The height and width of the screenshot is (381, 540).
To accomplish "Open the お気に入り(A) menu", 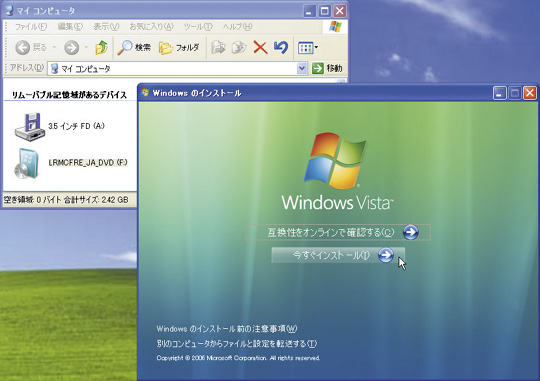I will [151, 27].
